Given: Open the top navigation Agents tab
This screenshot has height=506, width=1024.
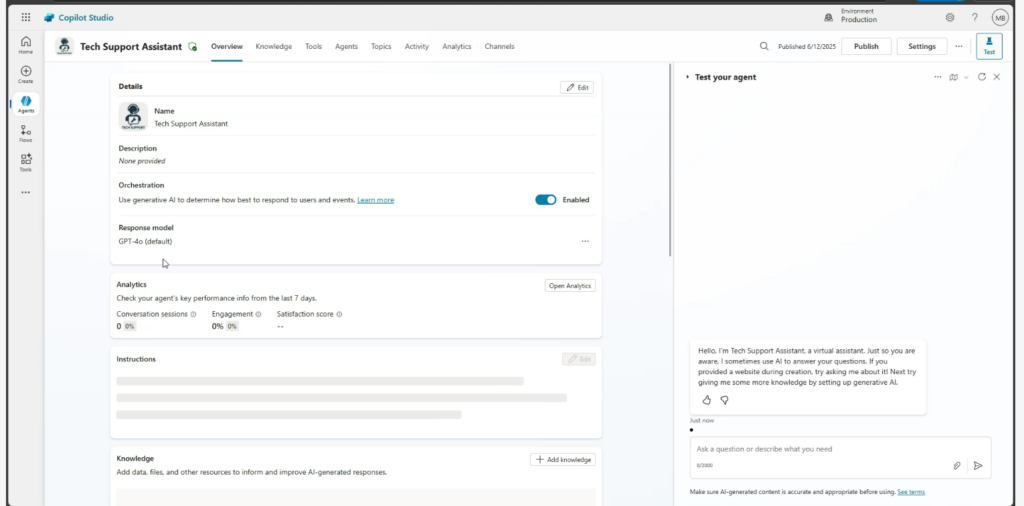Looking at the screenshot, I should tap(346, 46).
